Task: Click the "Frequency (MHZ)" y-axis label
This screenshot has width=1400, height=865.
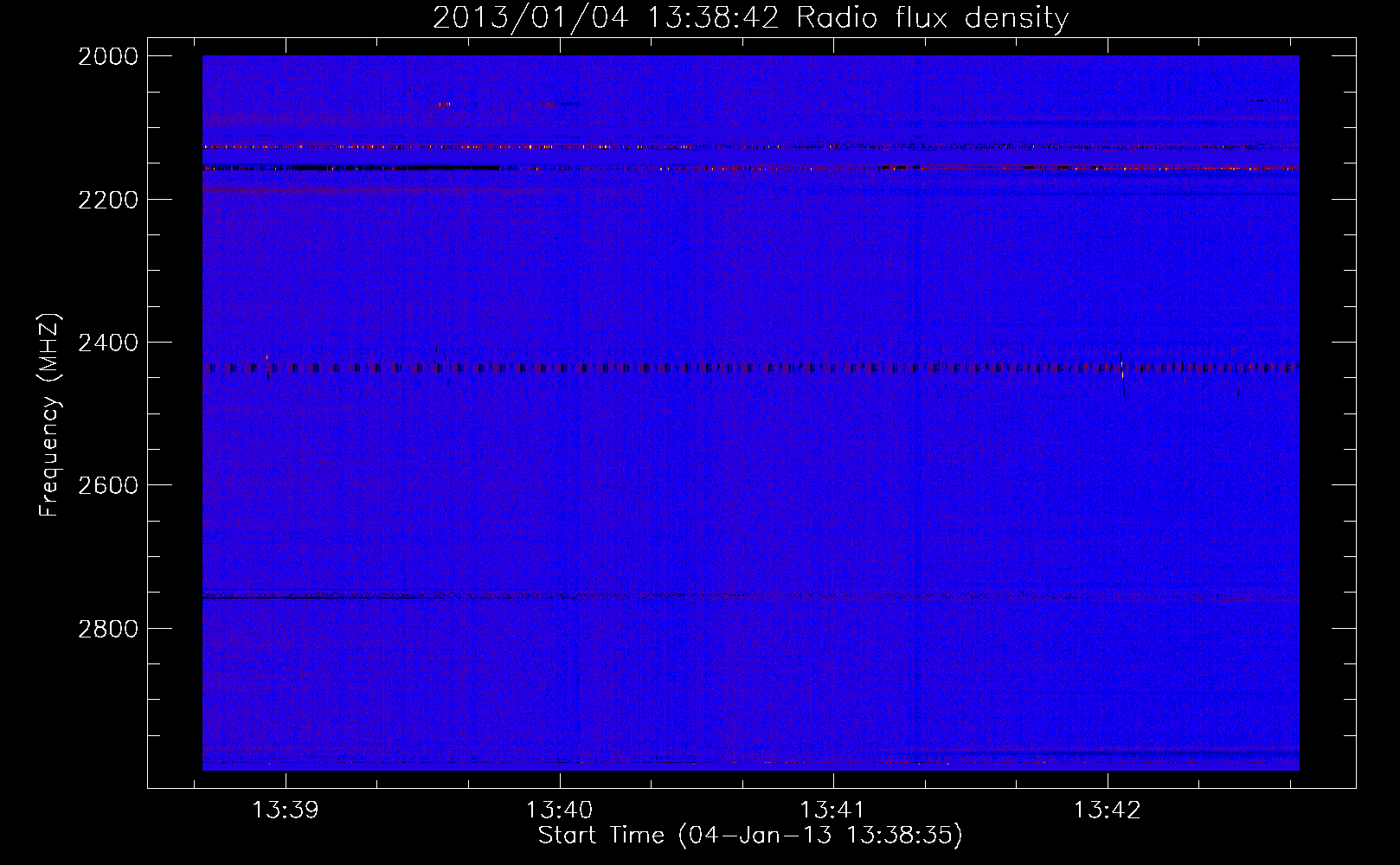Action: (x=49, y=415)
